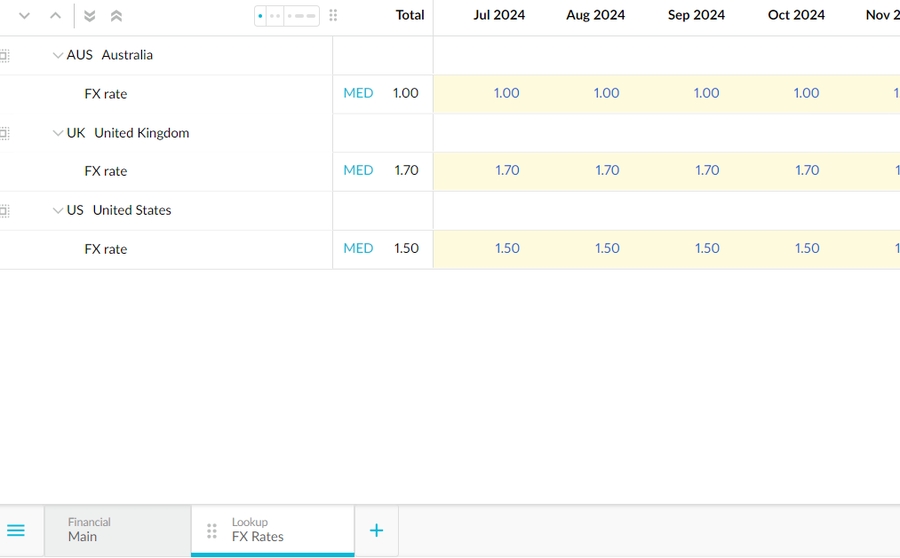Screen dimensions: 900x558
Task: Click the MED link for Australia FX rate
Action: [358, 93]
